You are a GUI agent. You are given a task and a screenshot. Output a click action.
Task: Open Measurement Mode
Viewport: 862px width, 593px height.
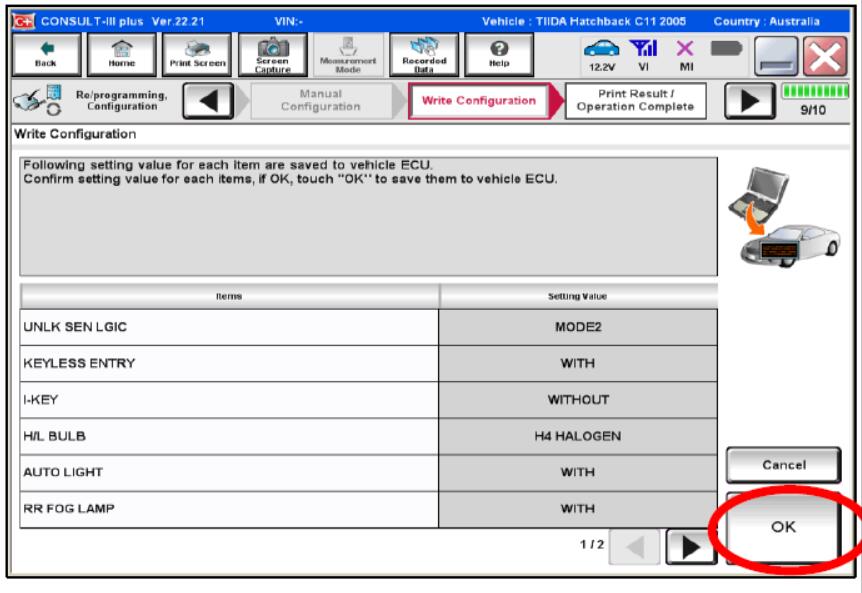(348, 54)
